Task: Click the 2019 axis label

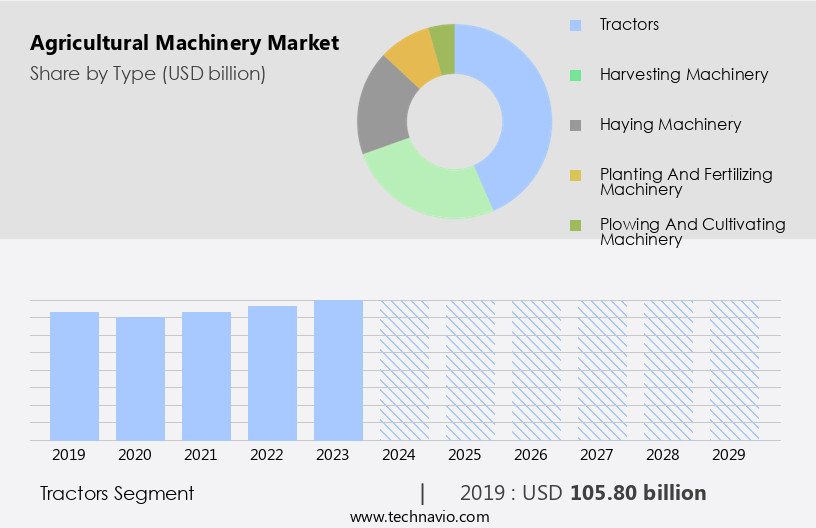Action: (69, 455)
